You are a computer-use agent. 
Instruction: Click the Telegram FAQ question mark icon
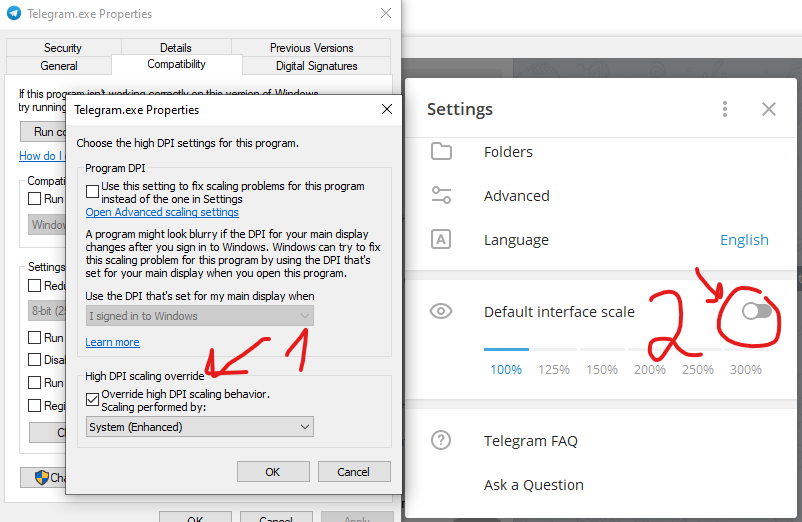(x=441, y=440)
